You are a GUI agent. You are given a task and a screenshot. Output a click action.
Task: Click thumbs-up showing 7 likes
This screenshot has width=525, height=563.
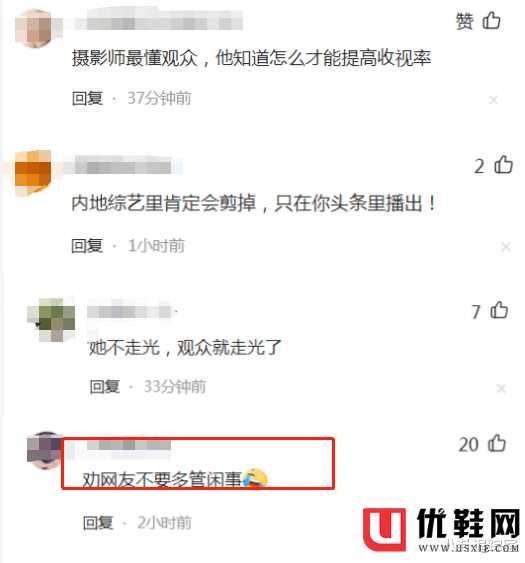(499, 310)
